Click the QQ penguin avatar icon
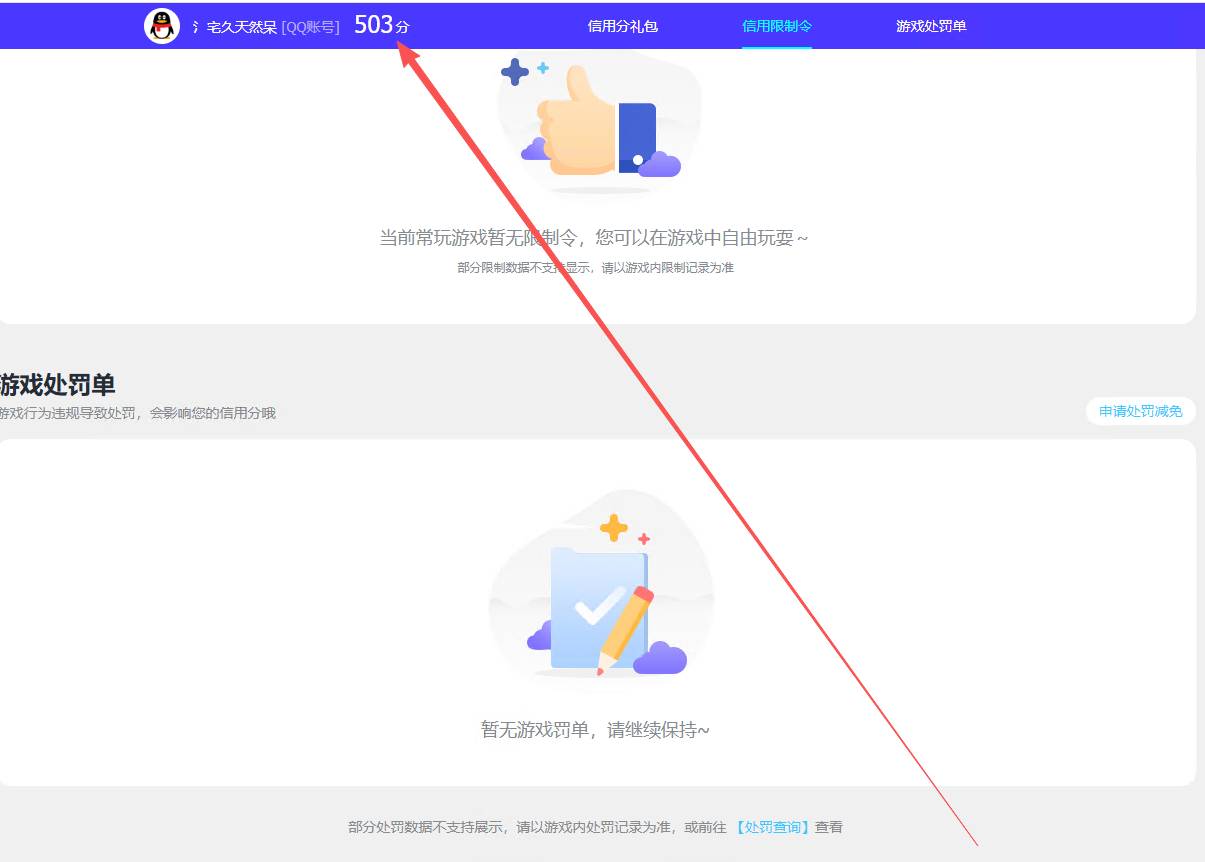Viewport: 1205px width, 862px height. (x=160, y=25)
